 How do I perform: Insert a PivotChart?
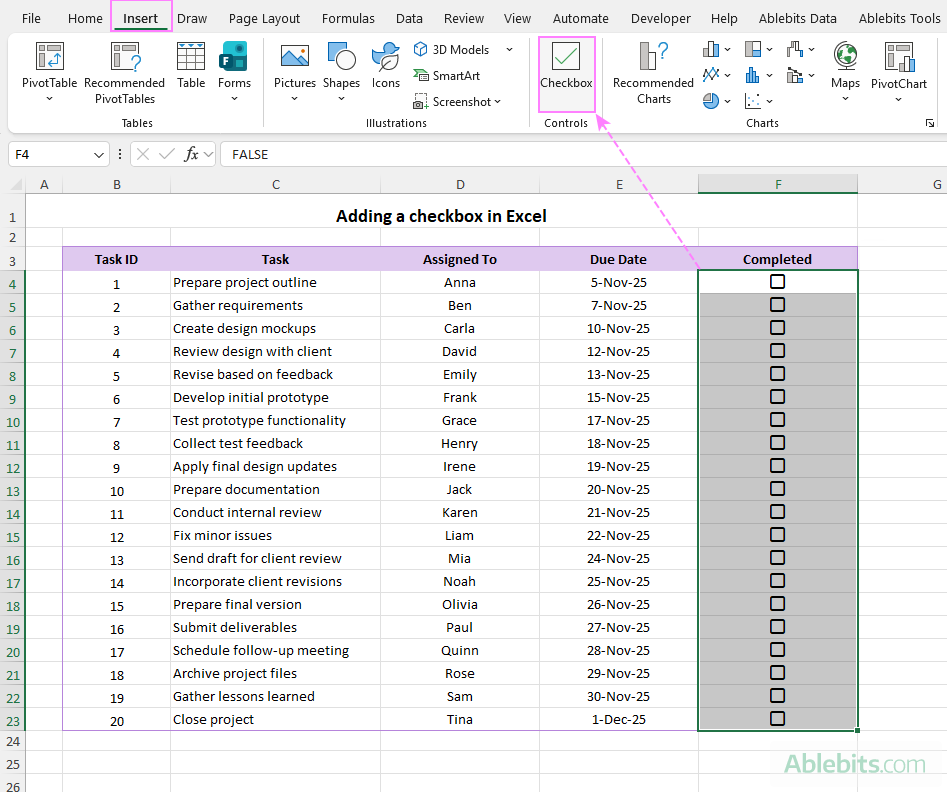click(x=897, y=70)
